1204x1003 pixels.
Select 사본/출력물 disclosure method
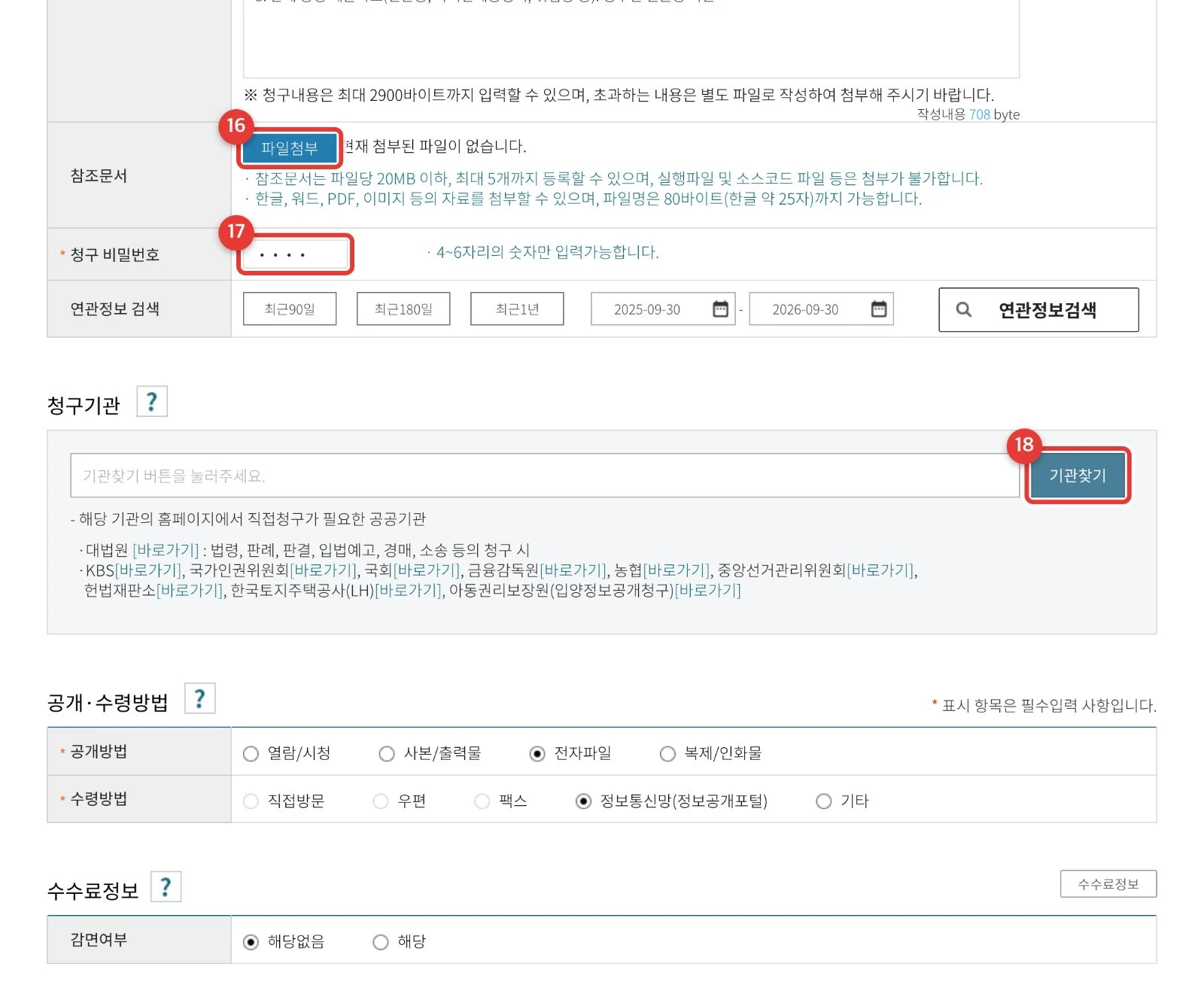(x=387, y=754)
